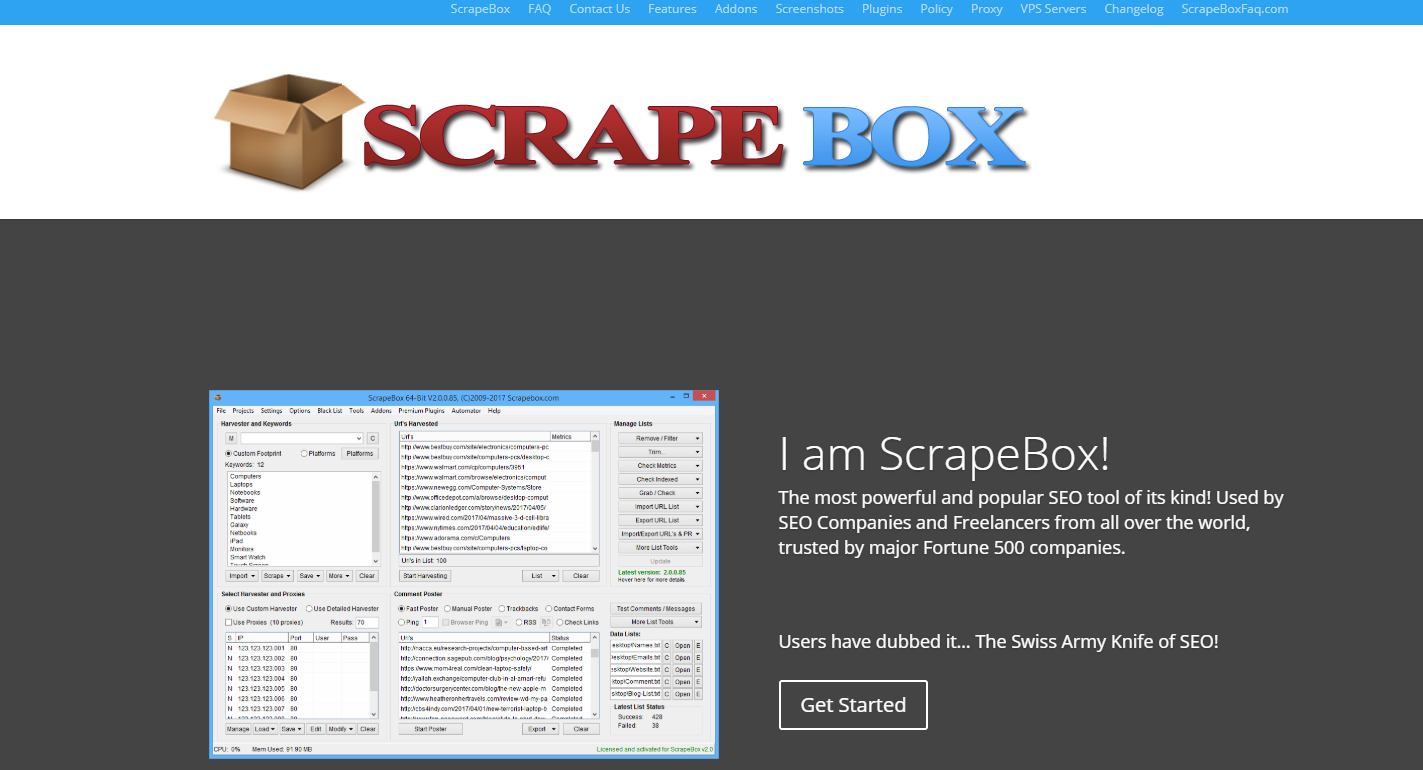1423x770 pixels.
Task: Click the ScrapeBox icon in the app screenshot title bar
Action: click(217, 397)
